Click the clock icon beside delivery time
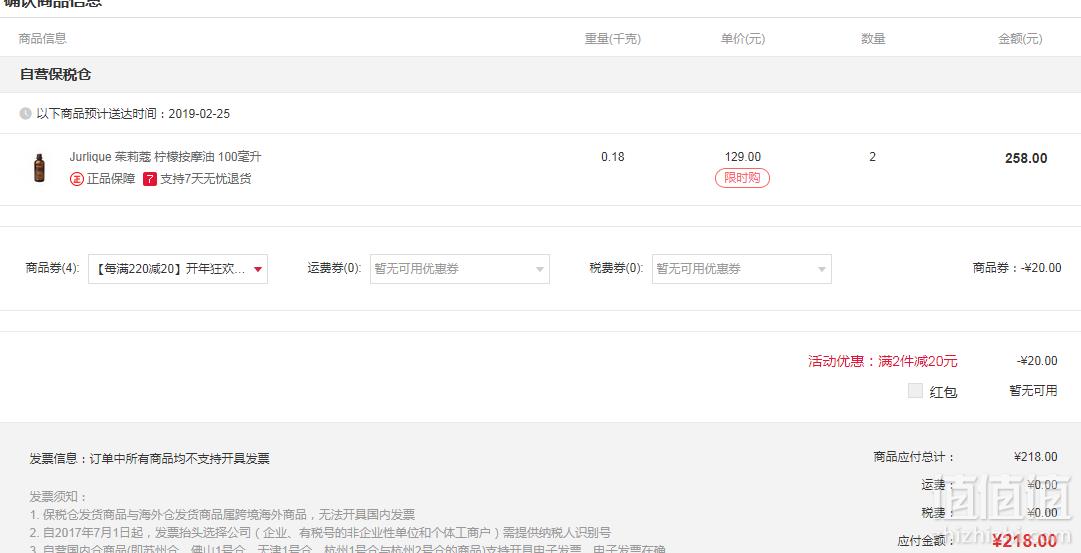 point(26,114)
